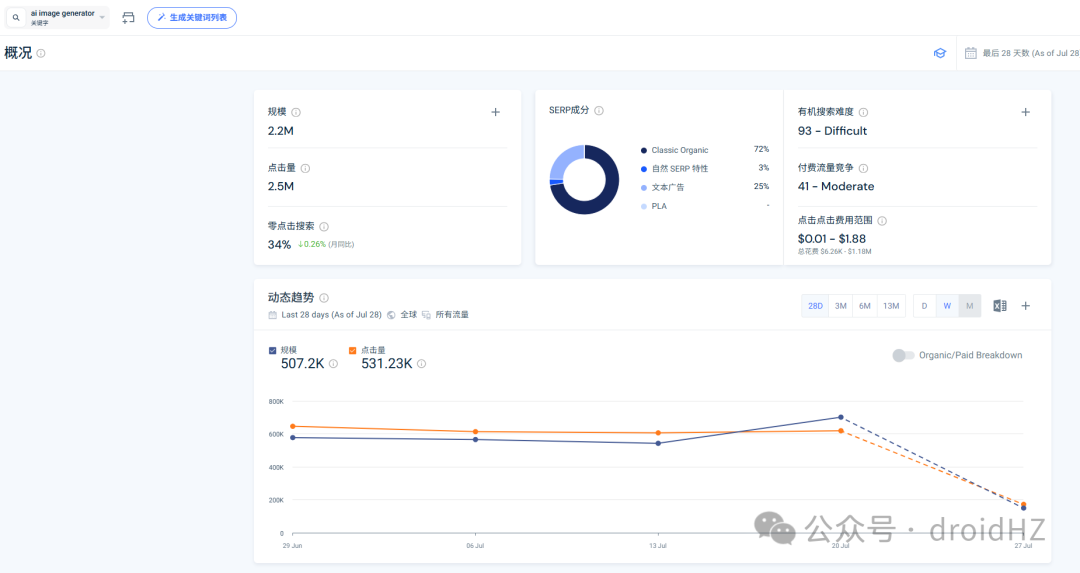The width and height of the screenshot is (1080, 573).
Task: Enable the Organic/Paid Breakdown toggle
Action: [x=903, y=355]
